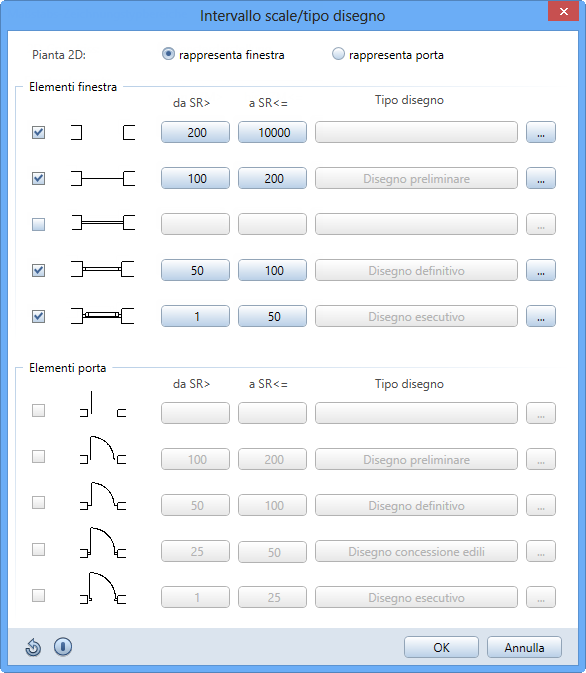
Task: Enable the unchecked third window element checkbox
Action: point(39,224)
